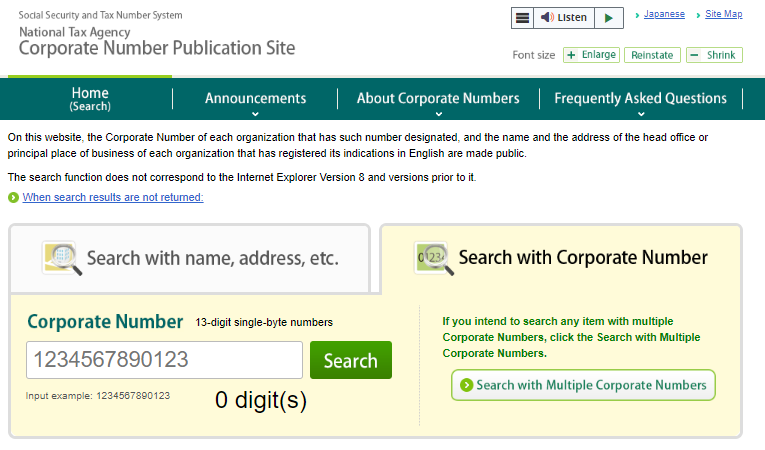Go to Home (Search) tab
The image size is (765, 450).
(90, 99)
